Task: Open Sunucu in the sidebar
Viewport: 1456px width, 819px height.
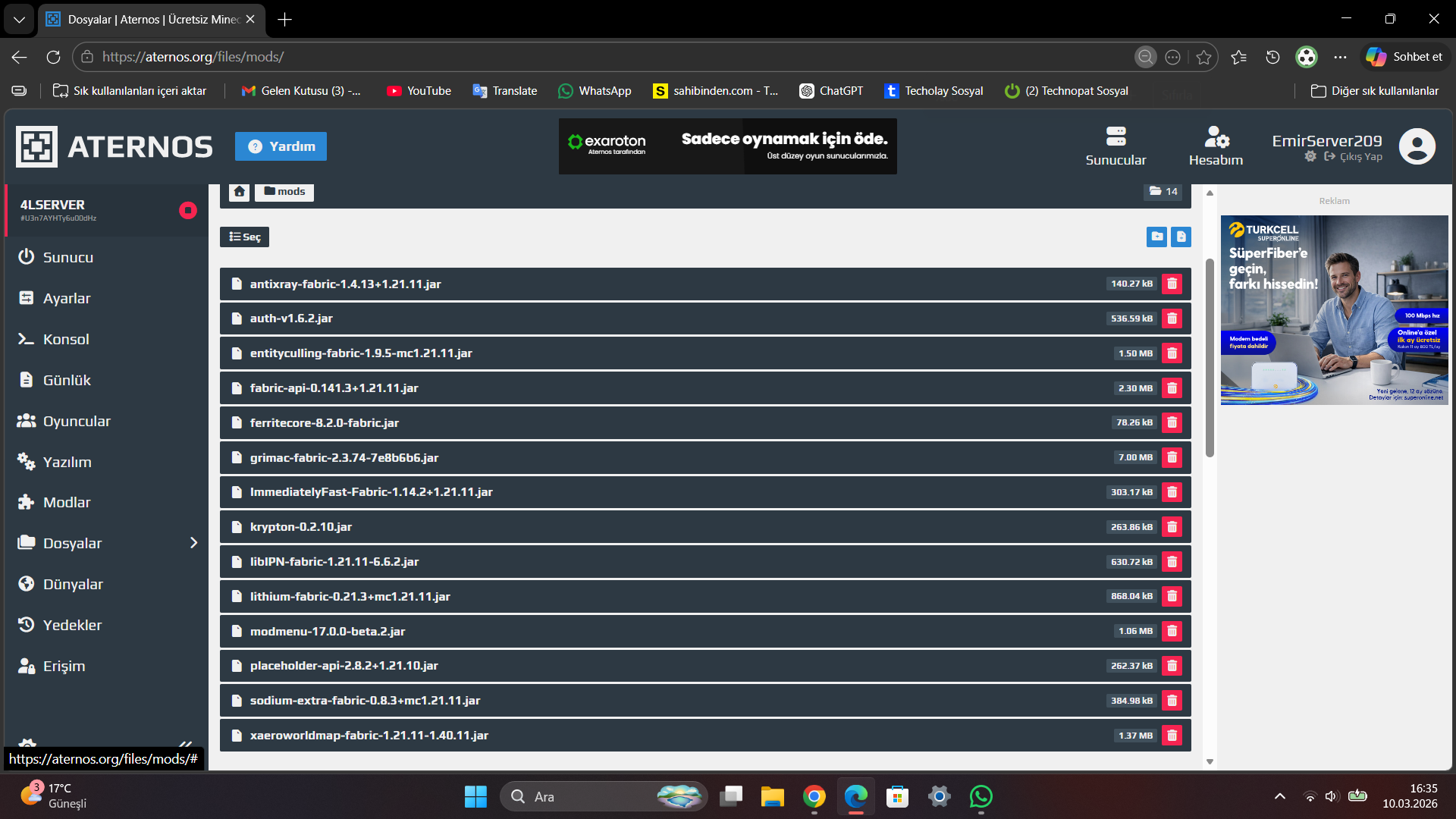Action: coord(106,257)
